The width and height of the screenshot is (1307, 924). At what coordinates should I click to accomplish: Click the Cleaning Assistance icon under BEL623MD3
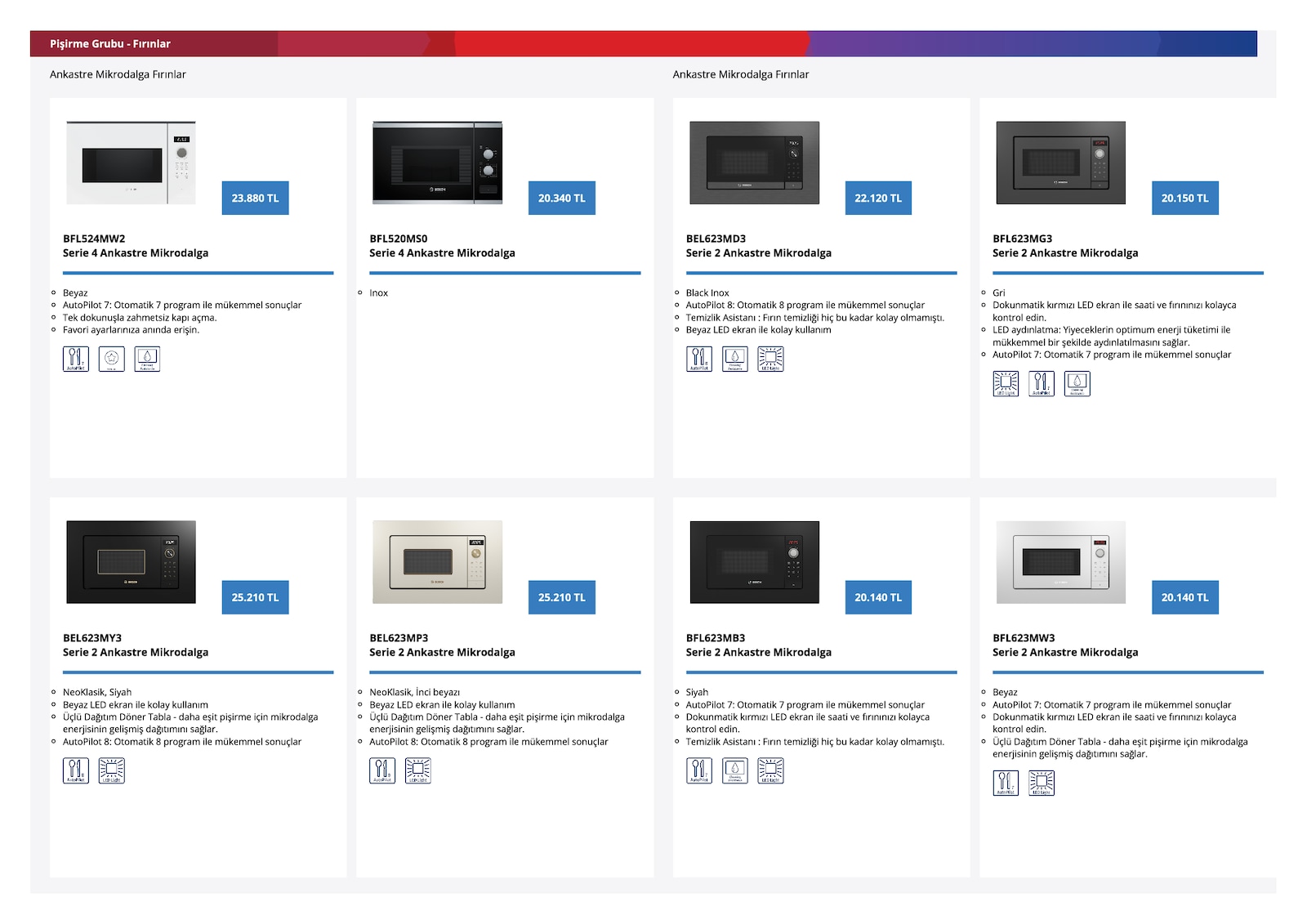pyautogui.click(x=735, y=359)
